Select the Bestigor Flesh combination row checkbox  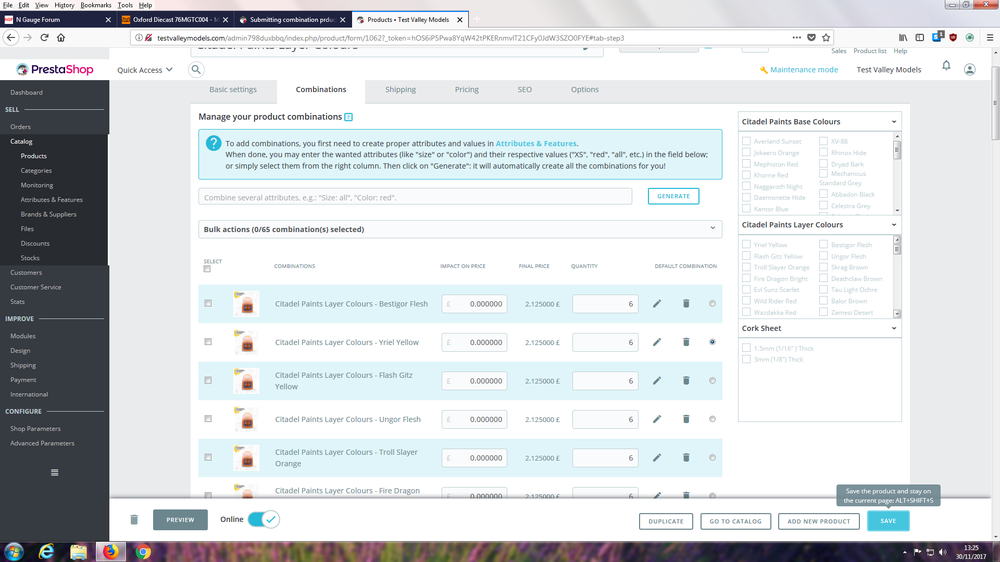[208, 304]
